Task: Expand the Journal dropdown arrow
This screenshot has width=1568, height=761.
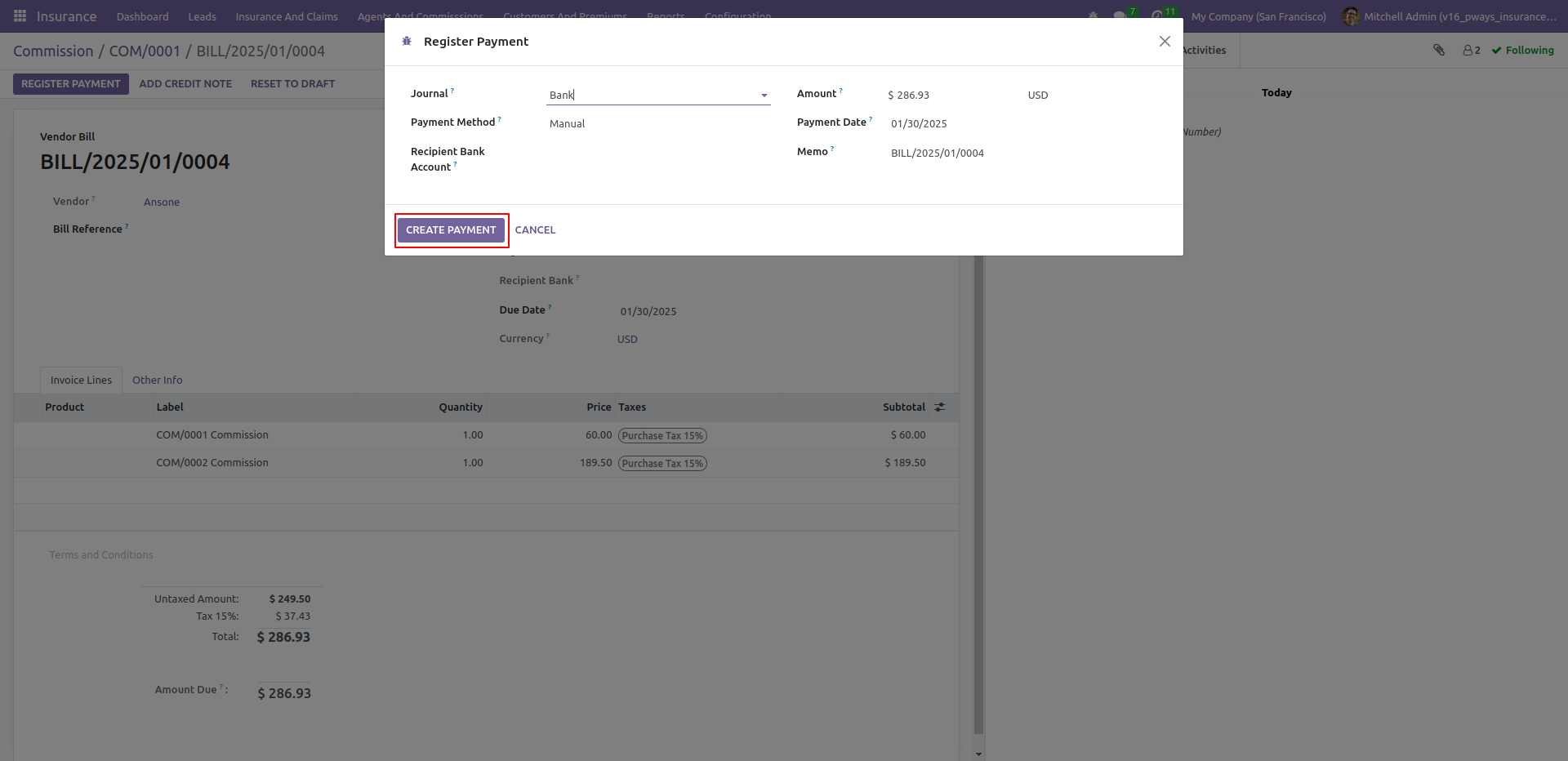Action: click(x=764, y=96)
